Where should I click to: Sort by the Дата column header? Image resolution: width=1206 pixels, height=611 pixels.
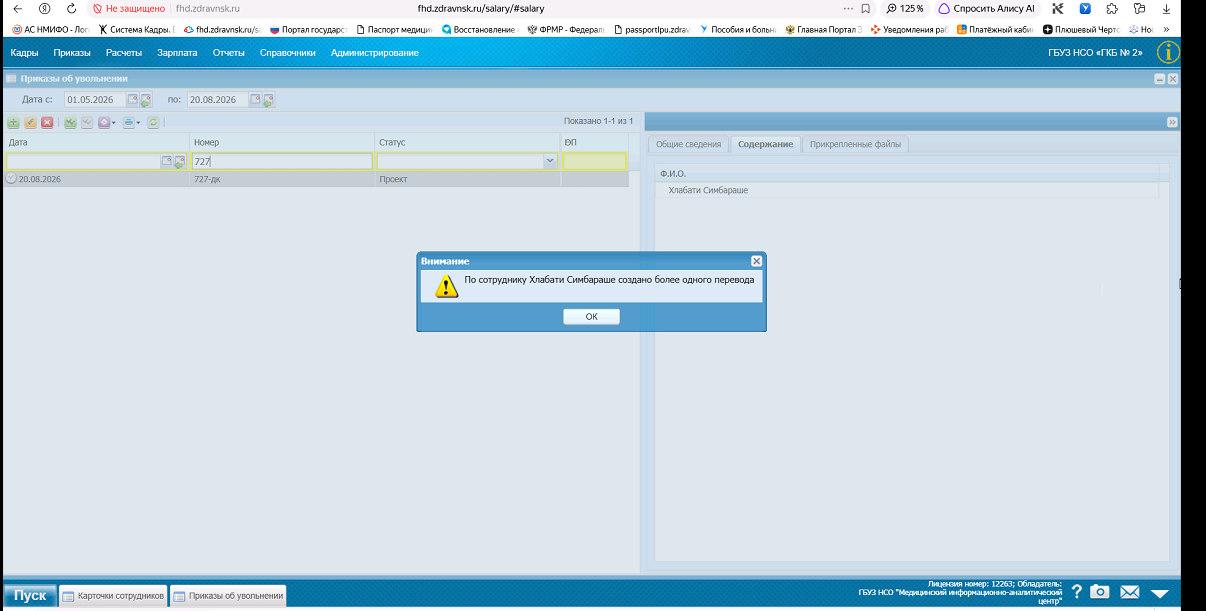(x=96, y=143)
